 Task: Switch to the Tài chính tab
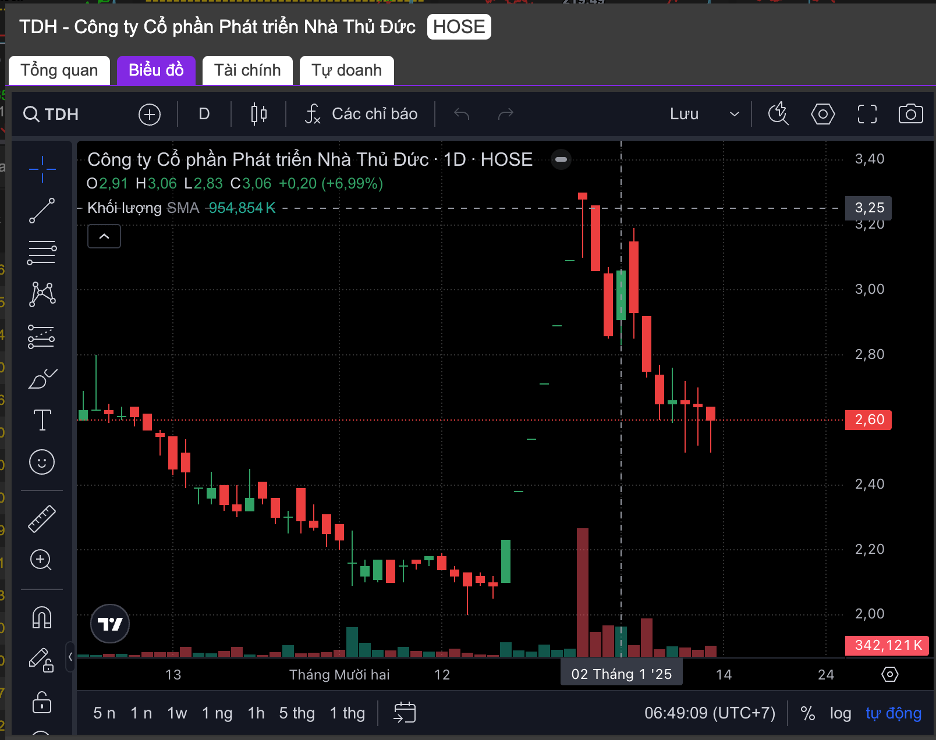pyautogui.click(x=247, y=70)
